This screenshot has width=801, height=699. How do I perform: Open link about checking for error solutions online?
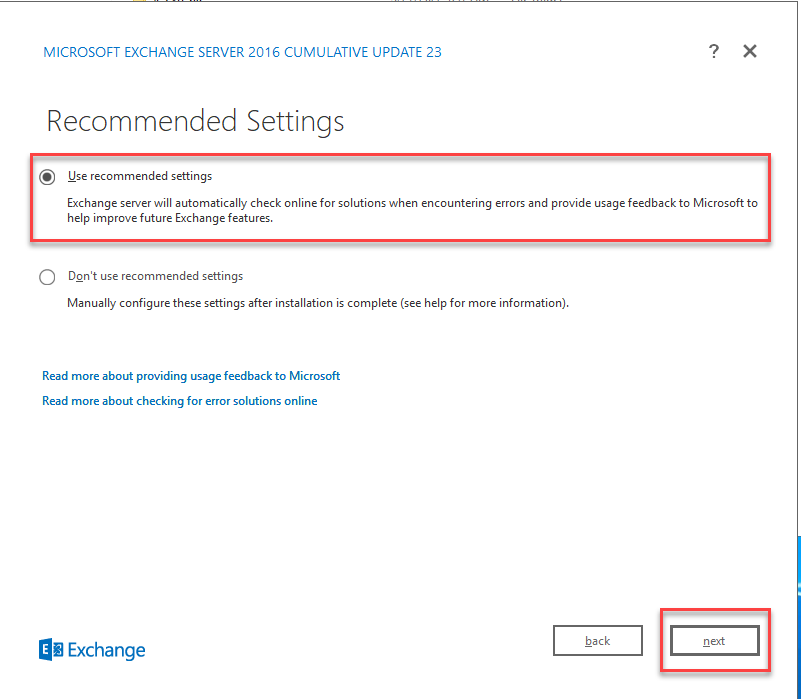point(180,401)
